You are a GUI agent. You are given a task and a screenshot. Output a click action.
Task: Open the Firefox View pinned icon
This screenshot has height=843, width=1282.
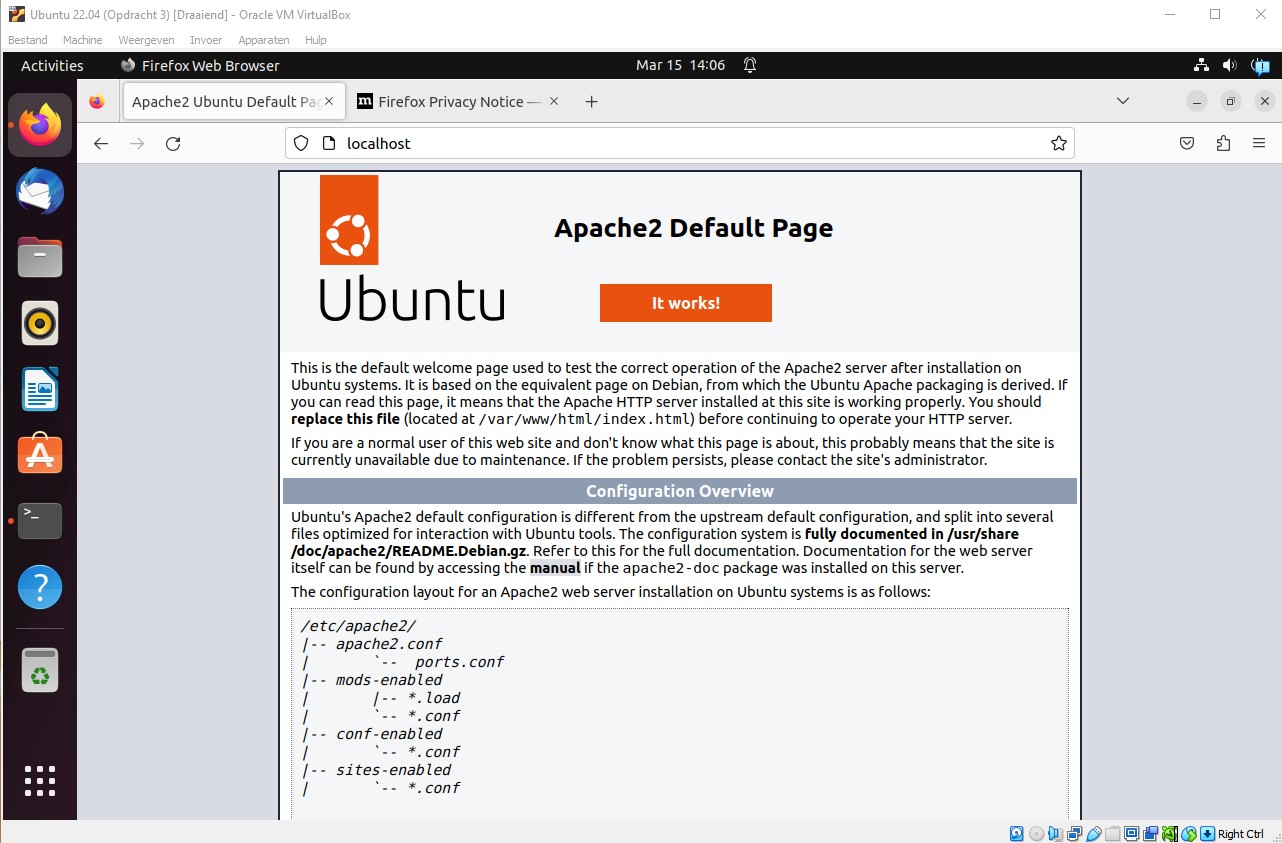click(96, 101)
